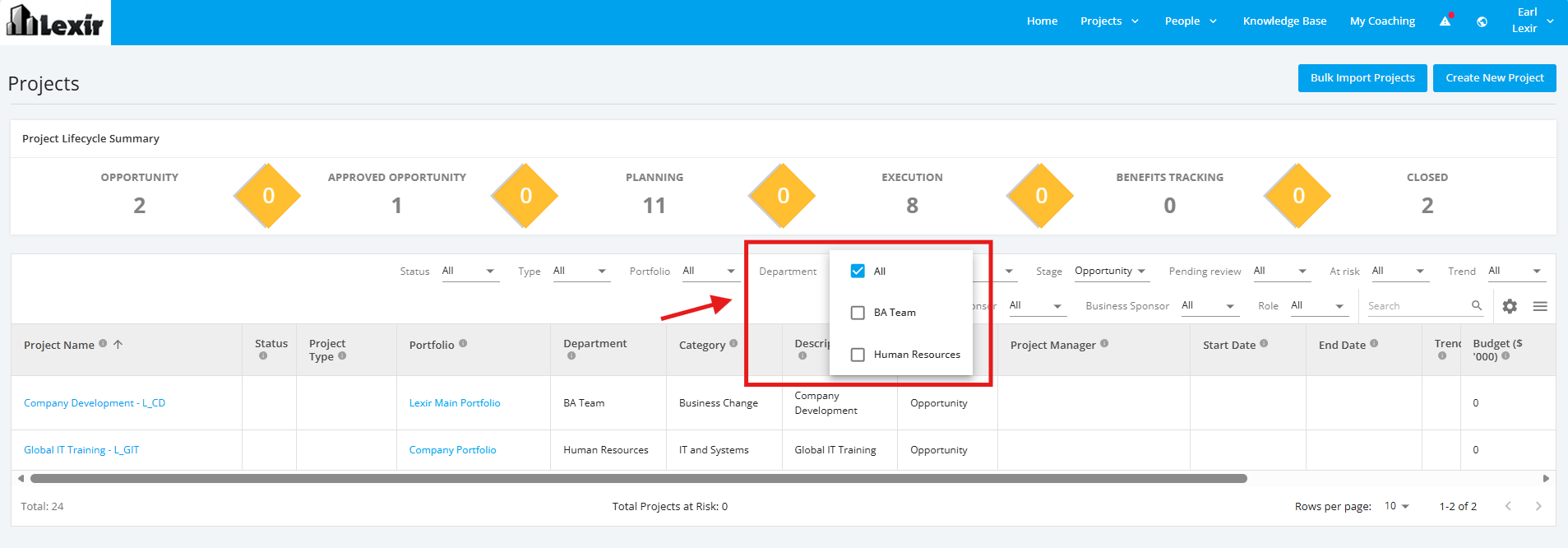Uncheck the All department checkbox
This screenshot has height=548, width=1568.
click(858, 271)
